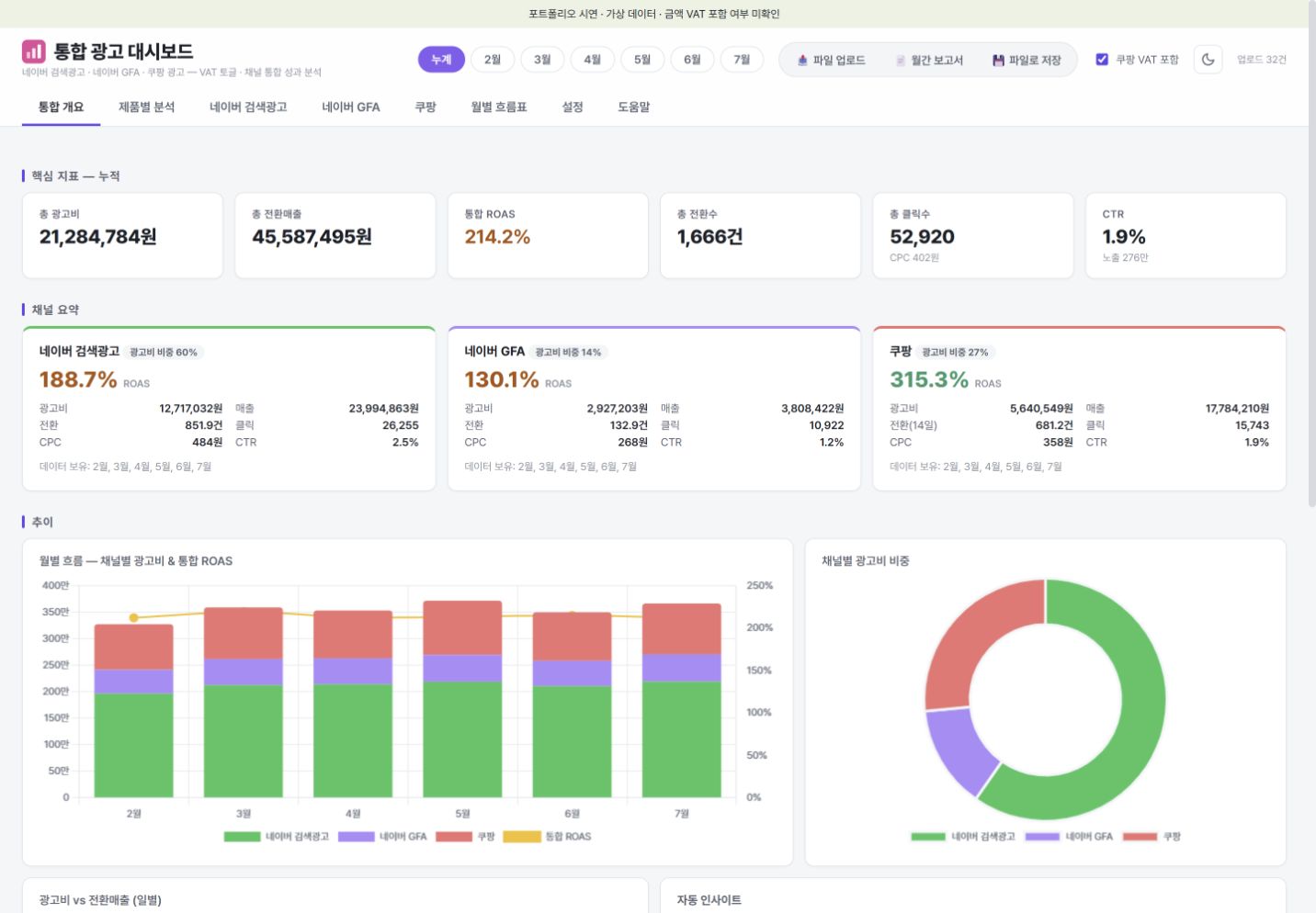Click the 총 전환매출 value 45,587,495원
1316x913 pixels.
pyautogui.click(x=312, y=237)
